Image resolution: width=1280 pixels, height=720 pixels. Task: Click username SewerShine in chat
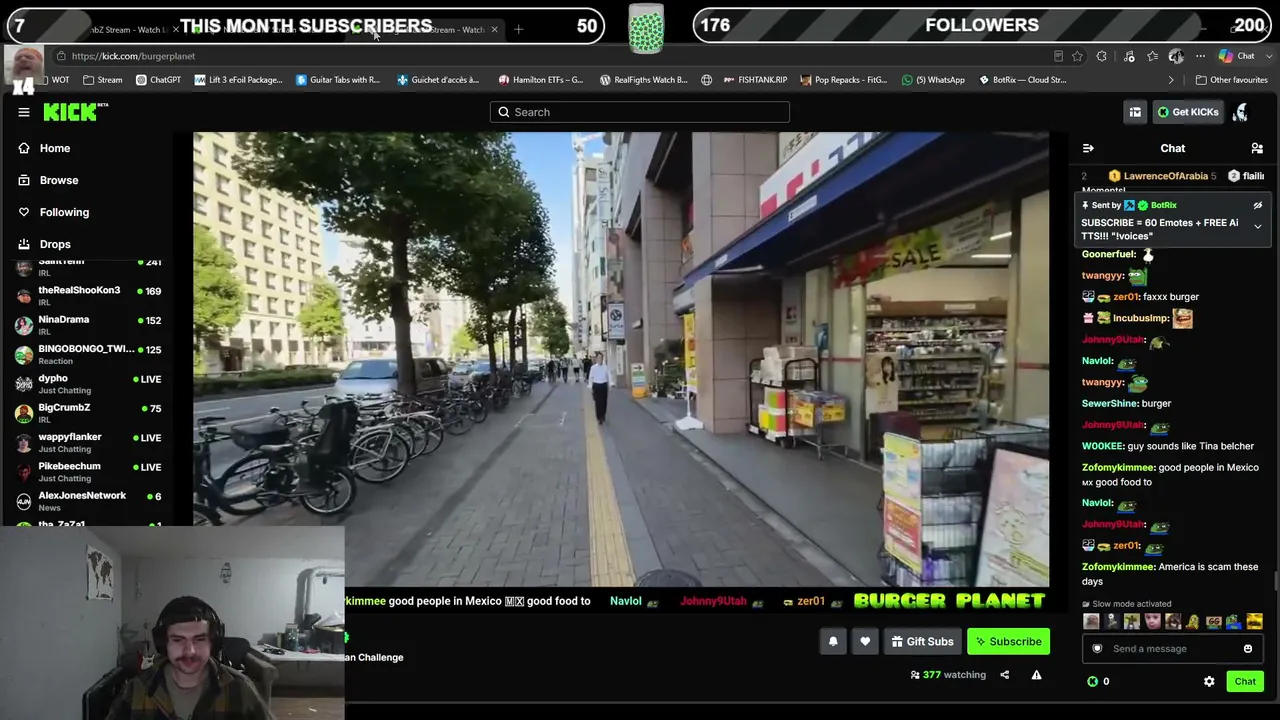tap(1109, 404)
